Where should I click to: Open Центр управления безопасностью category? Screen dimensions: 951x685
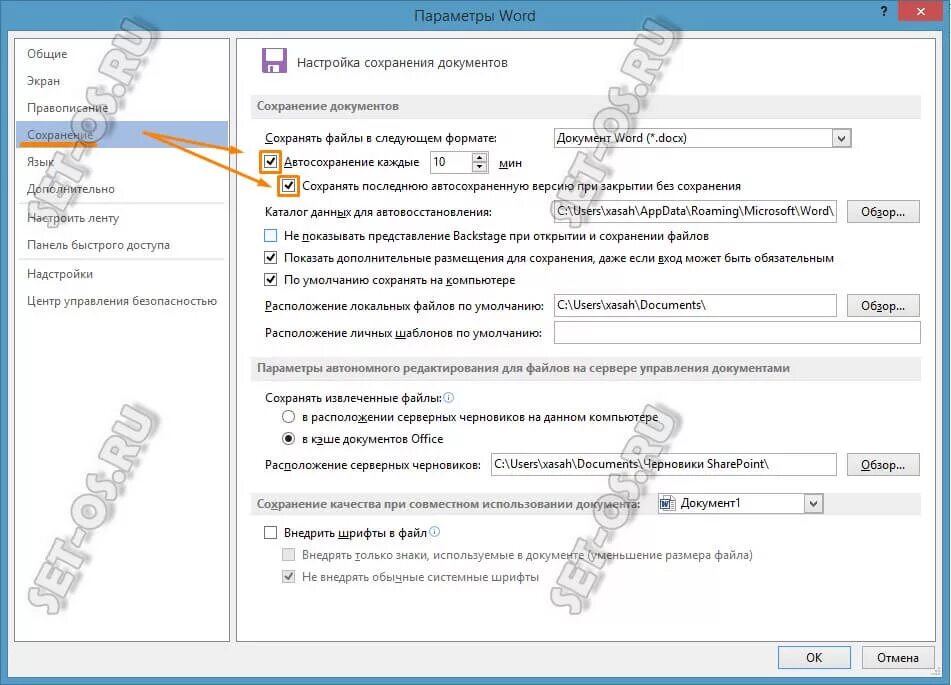coord(121,300)
